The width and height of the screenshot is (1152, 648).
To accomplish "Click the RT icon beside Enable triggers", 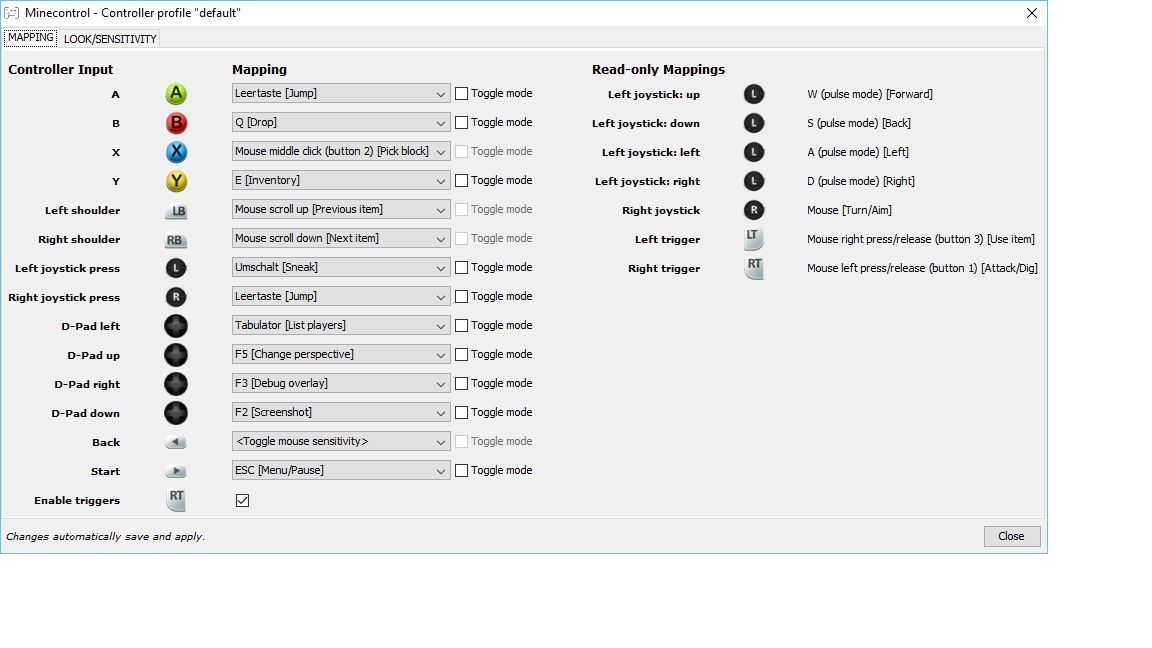I will (x=176, y=500).
